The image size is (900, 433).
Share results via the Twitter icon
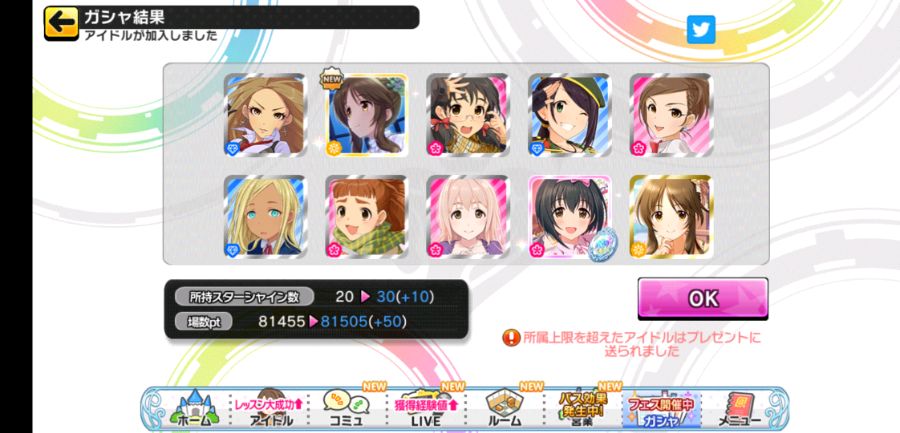701,29
